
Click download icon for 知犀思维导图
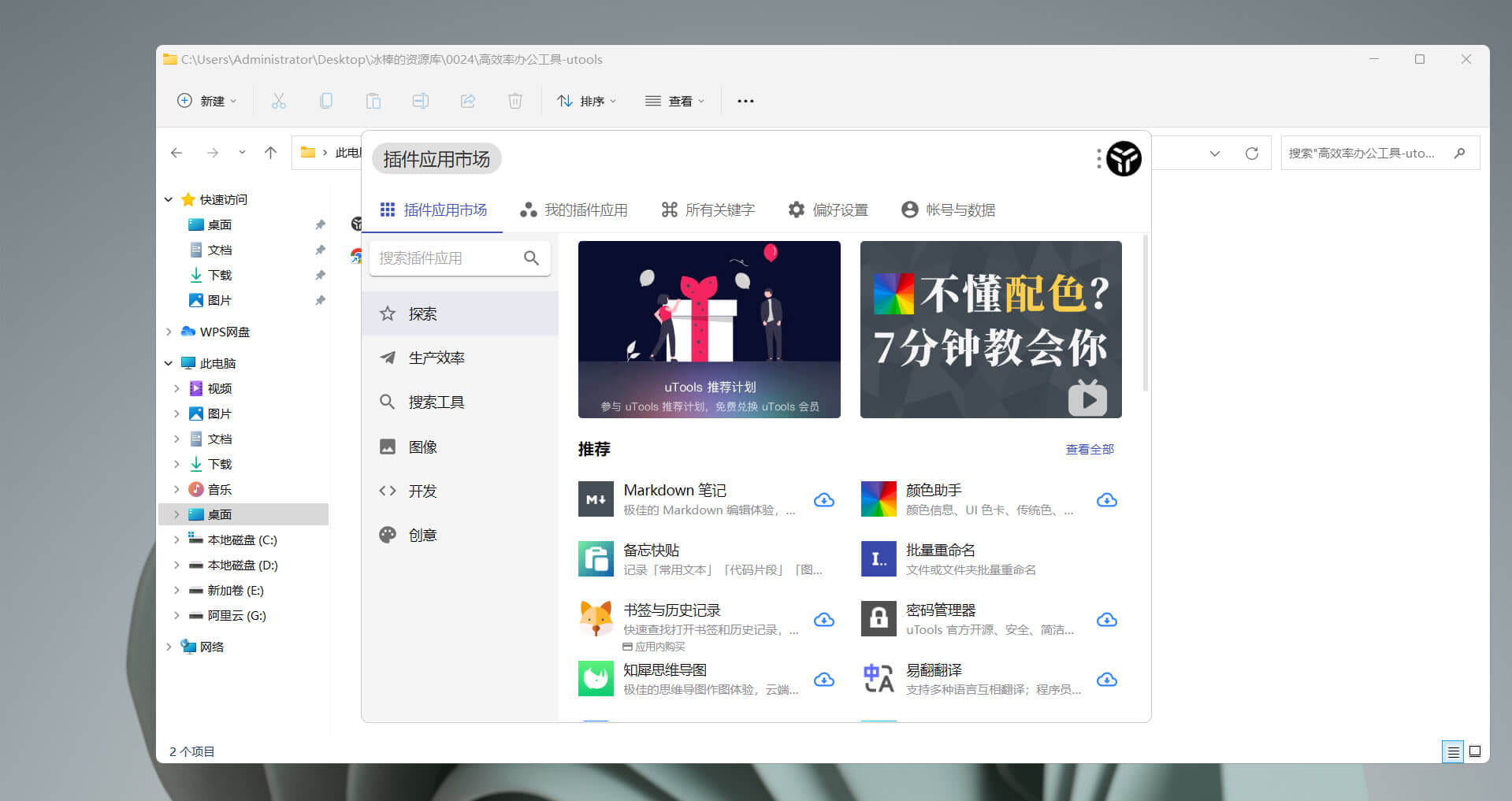pyautogui.click(x=824, y=680)
